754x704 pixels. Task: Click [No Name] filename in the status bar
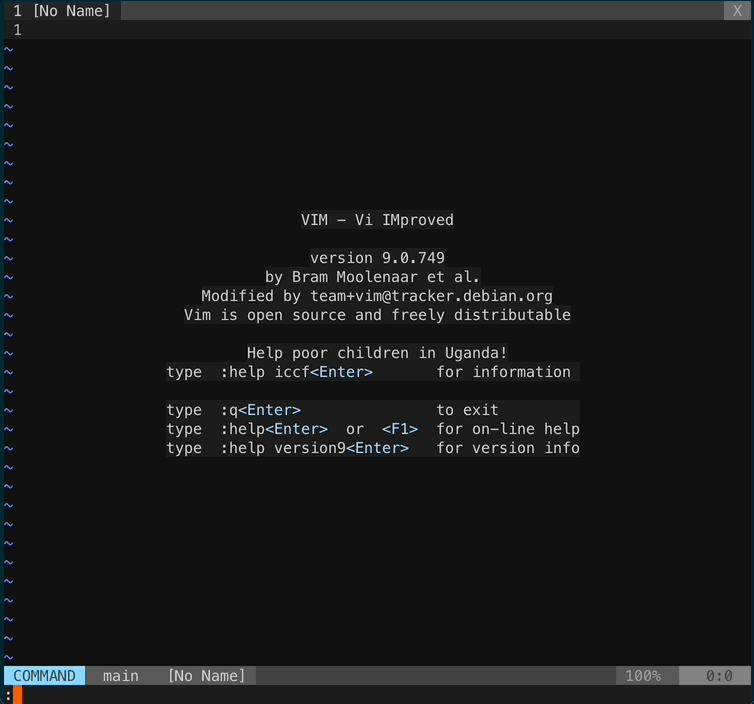coord(206,676)
